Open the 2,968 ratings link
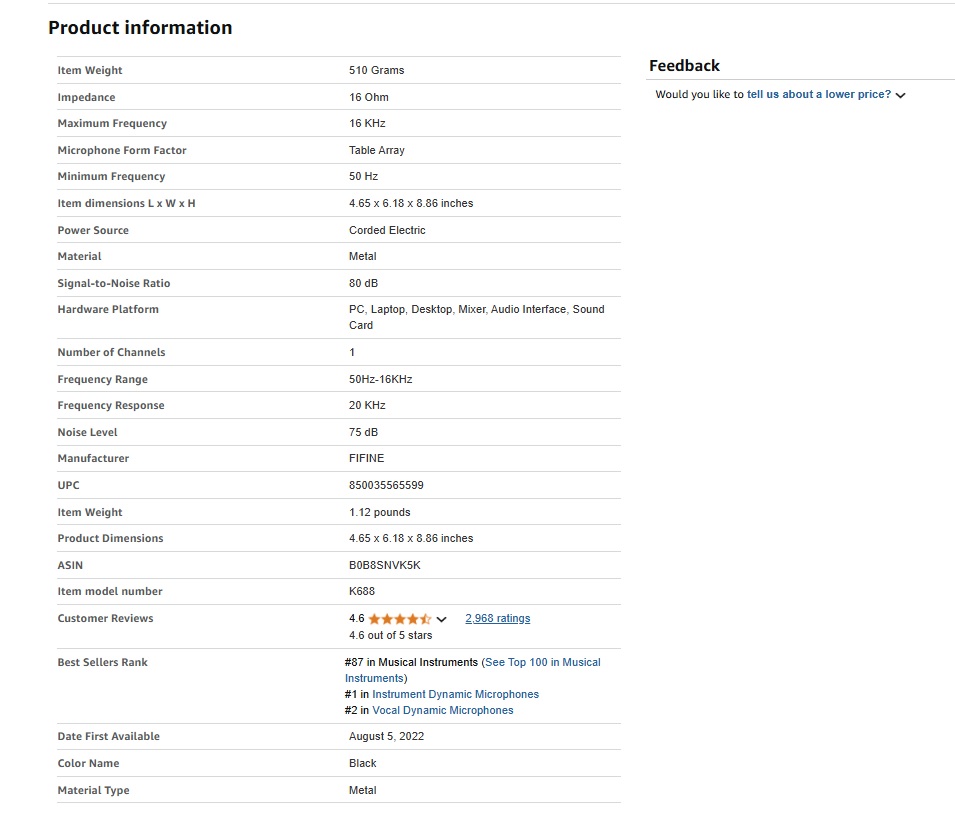 point(498,618)
